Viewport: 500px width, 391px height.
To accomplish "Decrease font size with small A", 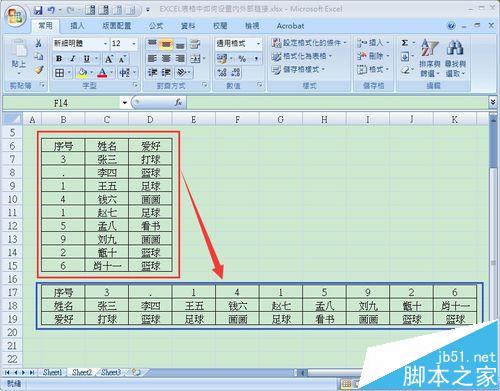I will pos(122,59).
